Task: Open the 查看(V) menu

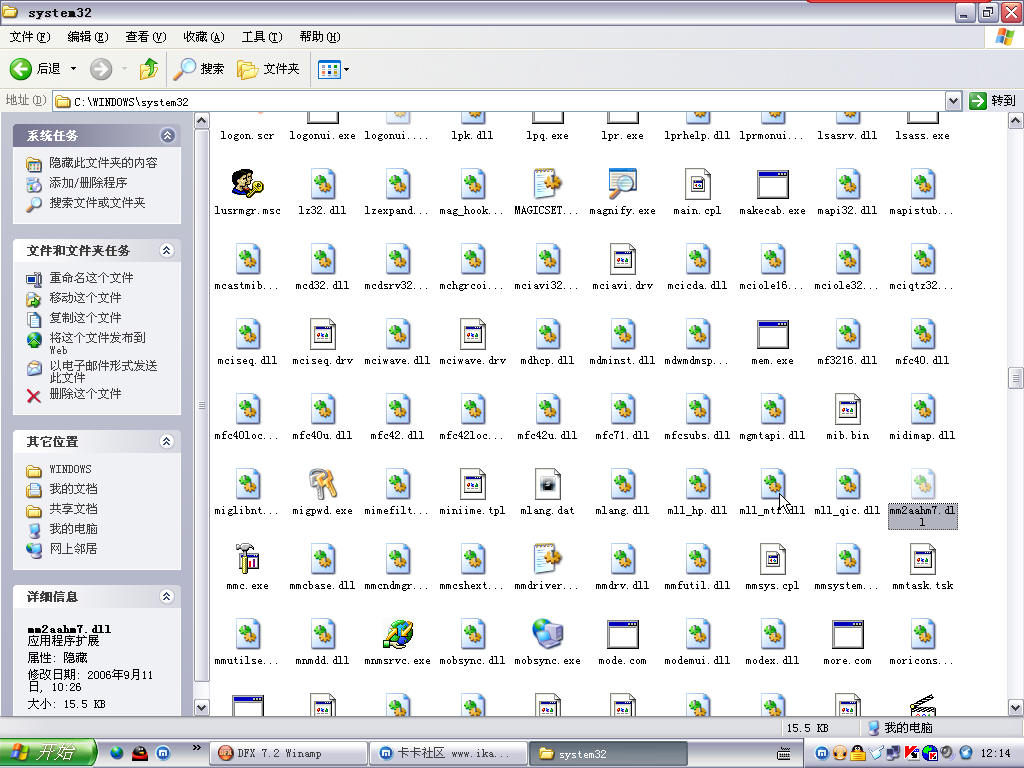Action: (145, 37)
